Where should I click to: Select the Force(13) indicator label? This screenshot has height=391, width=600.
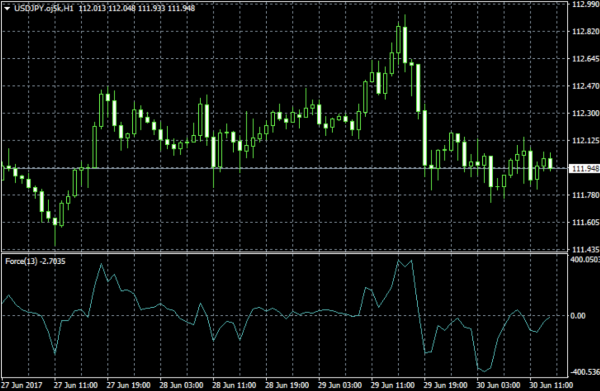[x=21, y=261]
